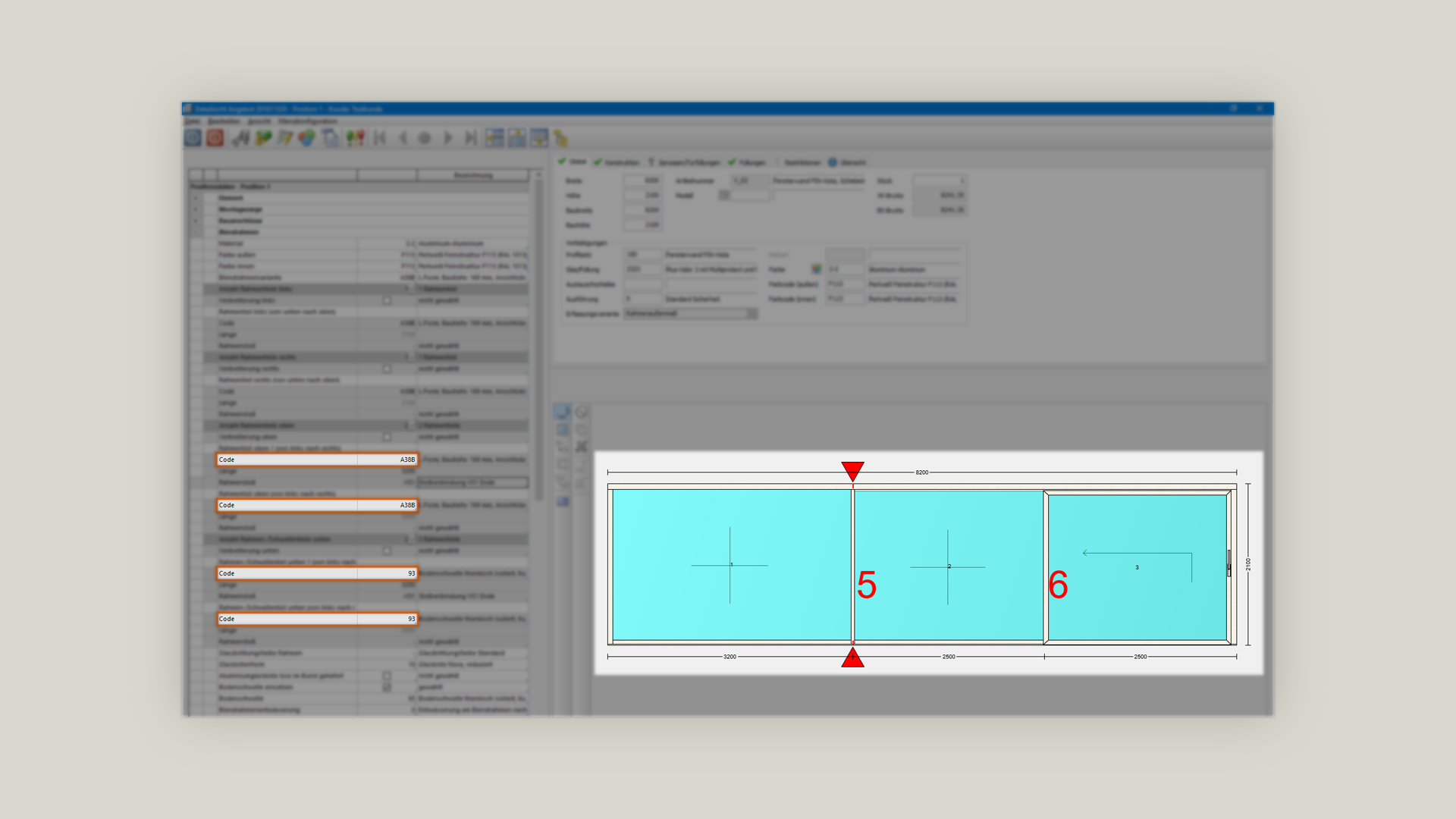Click the green shapes toolbar icon

[x=263, y=138]
